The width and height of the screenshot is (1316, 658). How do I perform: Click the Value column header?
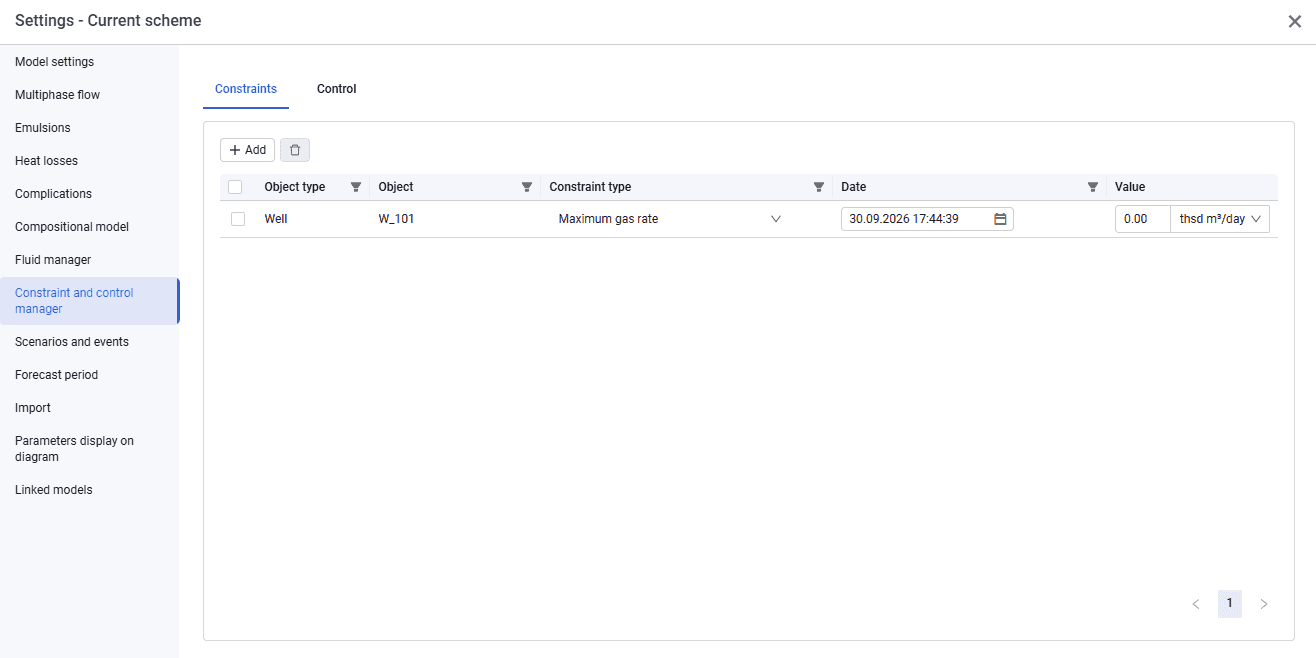tap(1130, 187)
